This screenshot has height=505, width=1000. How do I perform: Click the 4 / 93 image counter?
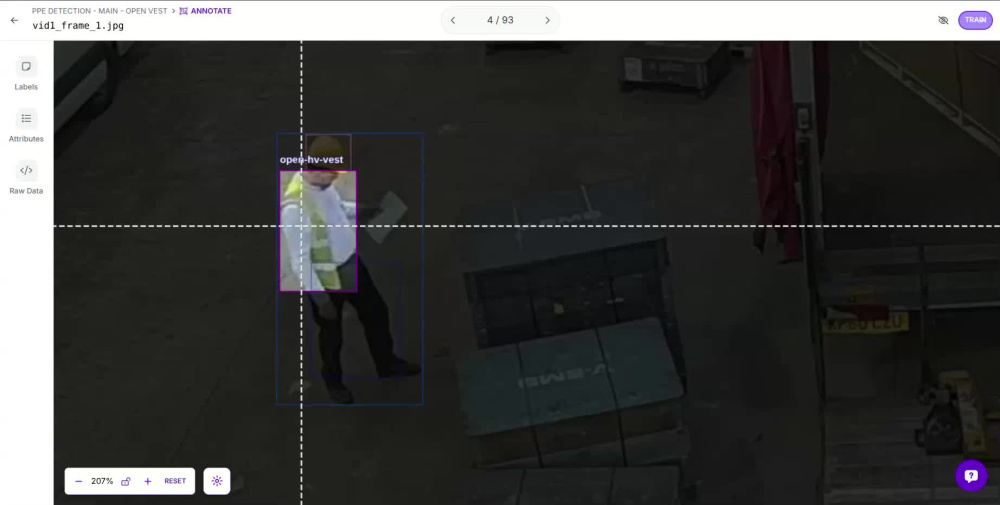500,20
